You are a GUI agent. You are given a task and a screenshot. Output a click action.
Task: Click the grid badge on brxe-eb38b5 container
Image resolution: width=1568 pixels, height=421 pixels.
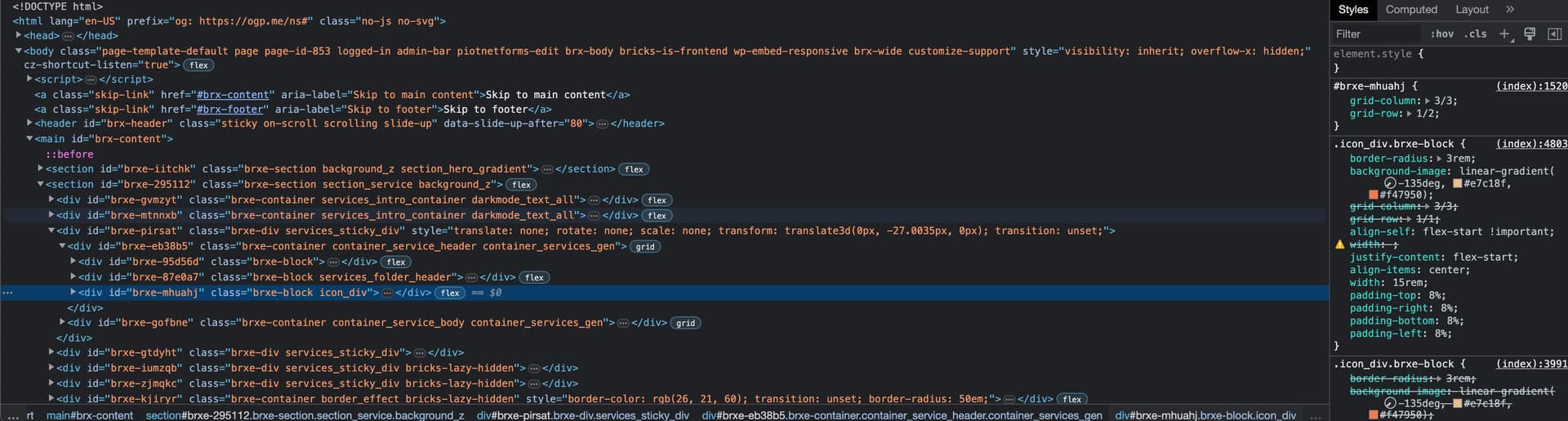tap(645, 246)
